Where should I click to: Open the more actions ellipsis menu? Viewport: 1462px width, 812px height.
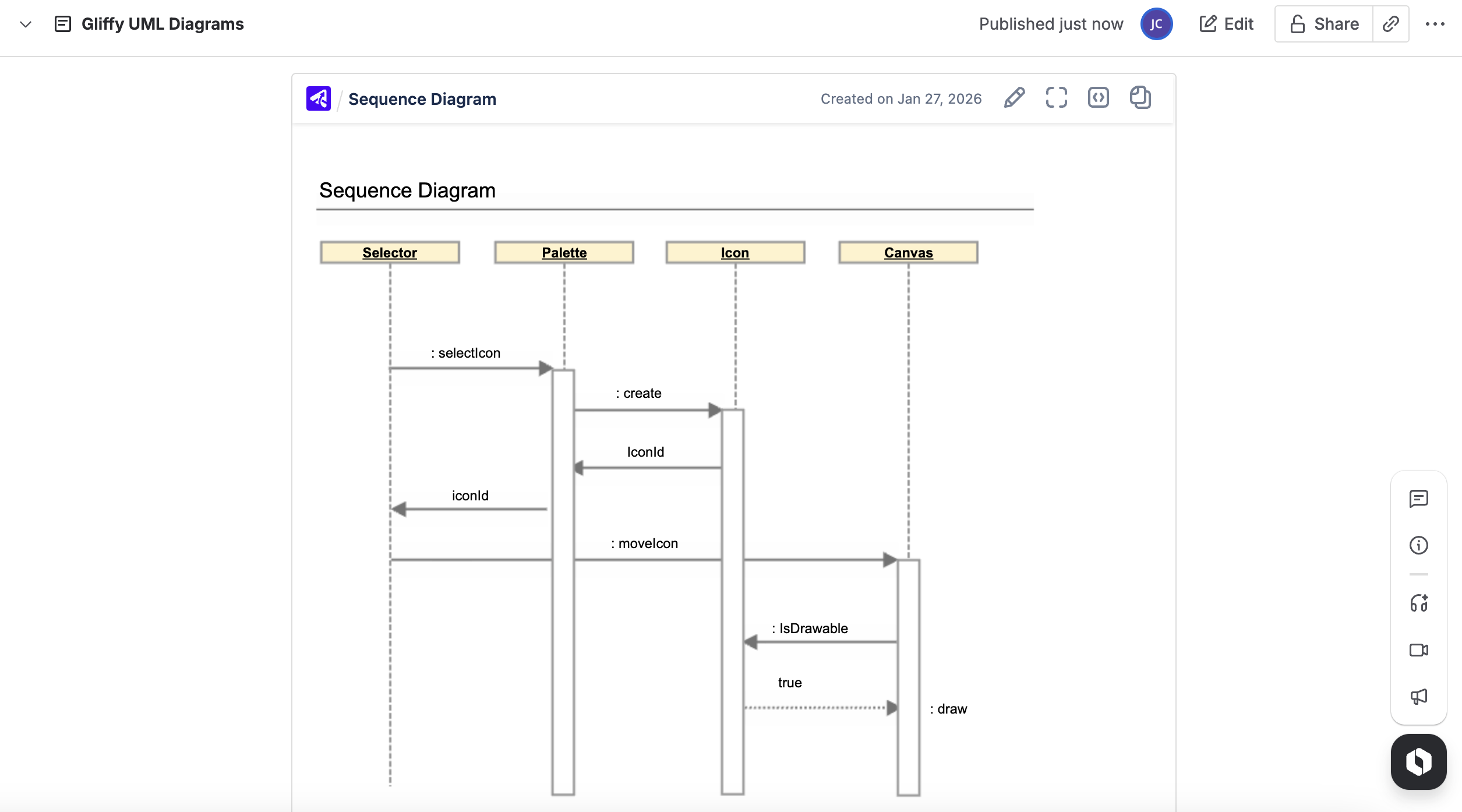pyautogui.click(x=1436, y=24)
